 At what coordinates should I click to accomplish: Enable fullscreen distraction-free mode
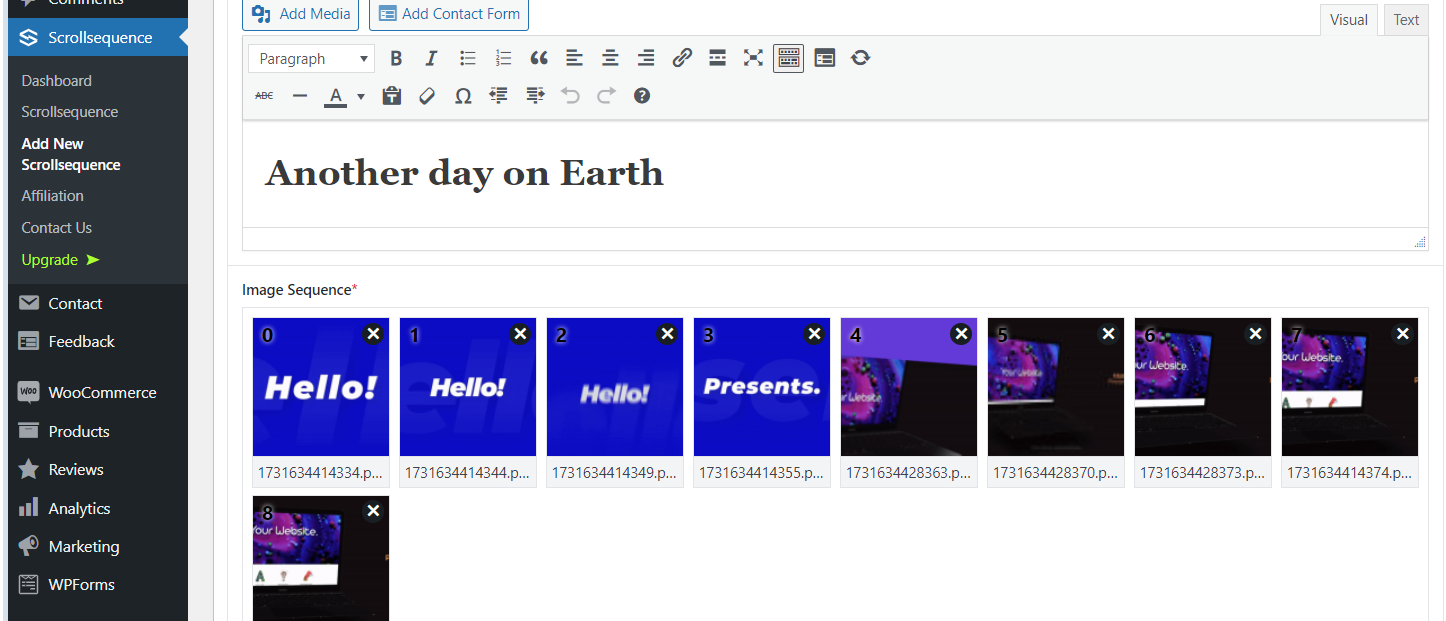753,58
